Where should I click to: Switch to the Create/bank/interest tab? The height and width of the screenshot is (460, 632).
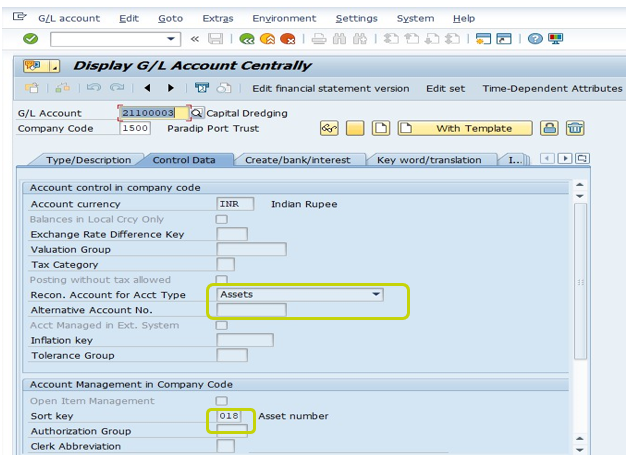coord(298,160)
